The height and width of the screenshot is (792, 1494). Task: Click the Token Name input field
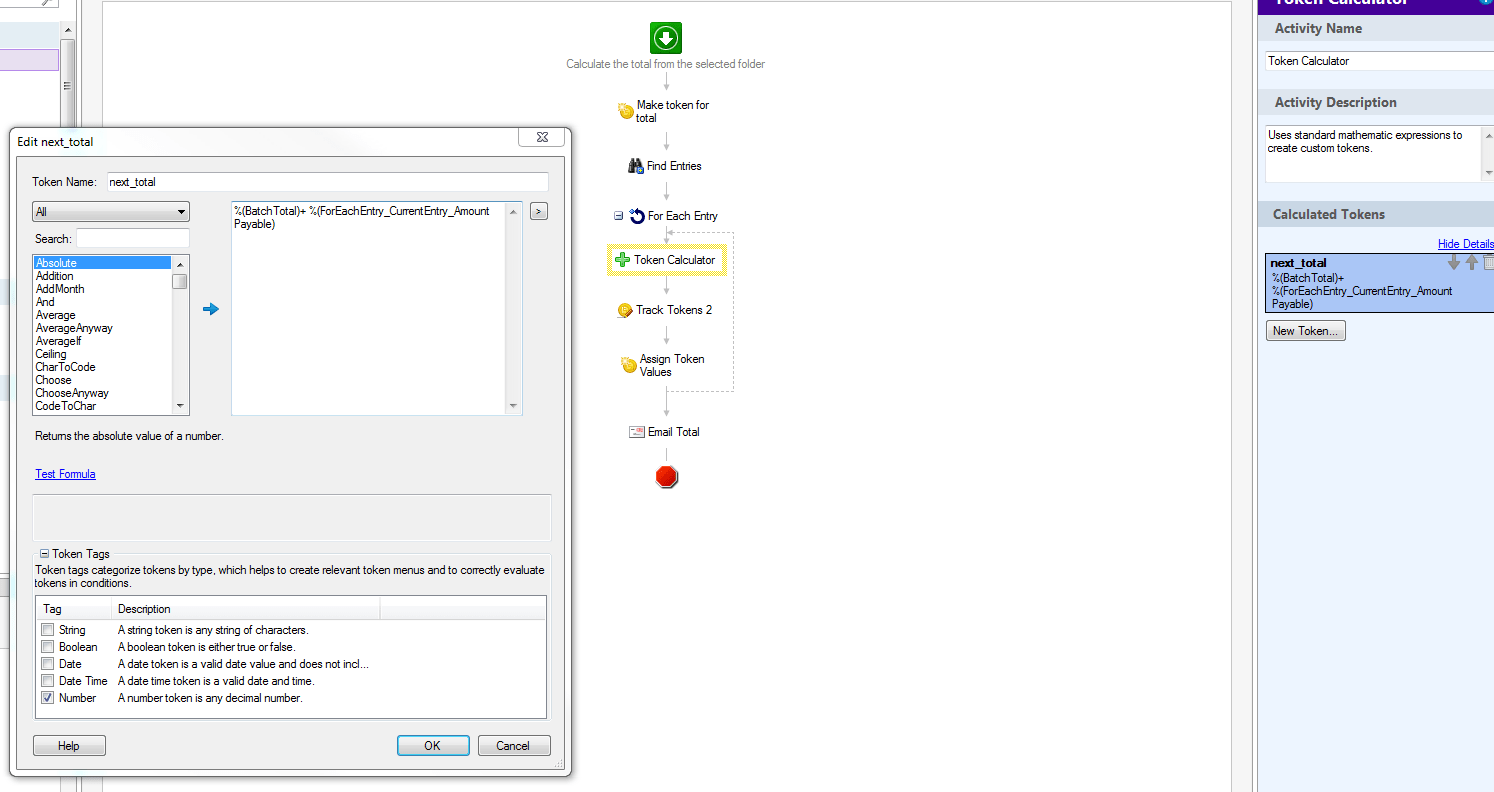click(x=327, y=182)
